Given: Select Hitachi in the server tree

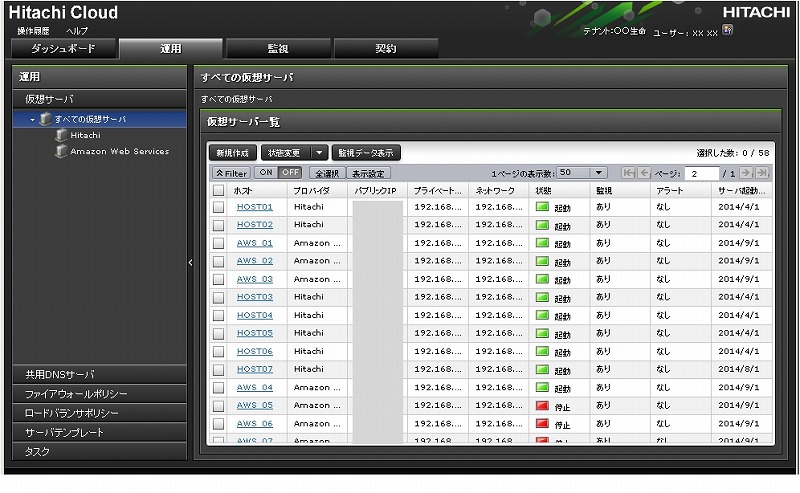Looking at the screenshot, I should (86, 135).
